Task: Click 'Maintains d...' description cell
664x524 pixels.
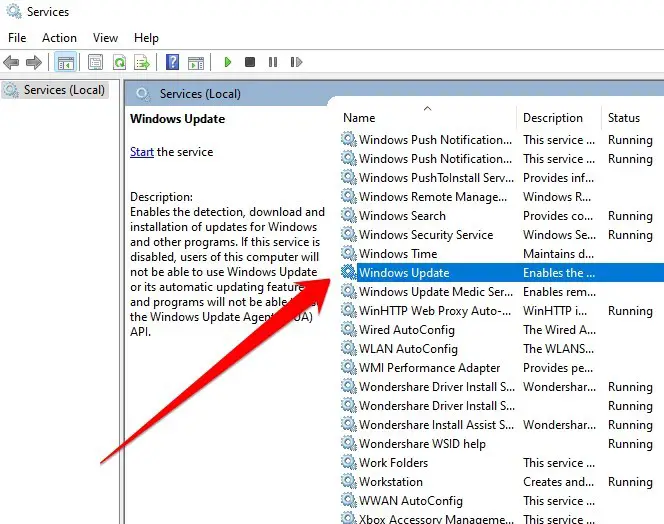Action: coord(558,254)
